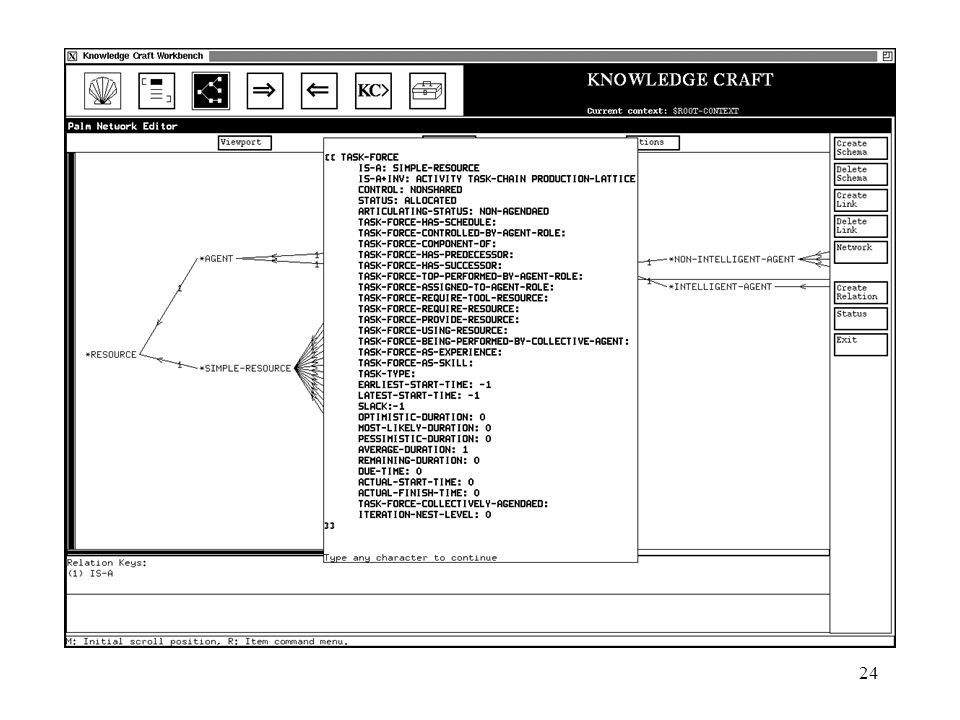Click the '(1) IS-A' relation key

point(90,574)
